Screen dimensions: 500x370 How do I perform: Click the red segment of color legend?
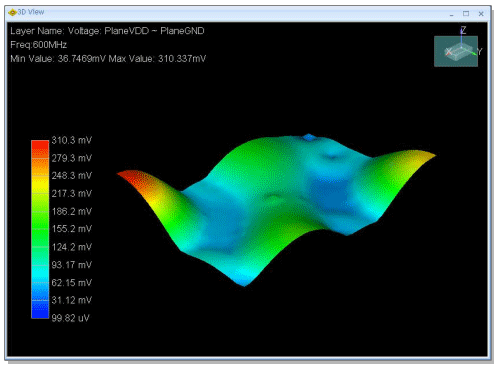coord(40,148)
